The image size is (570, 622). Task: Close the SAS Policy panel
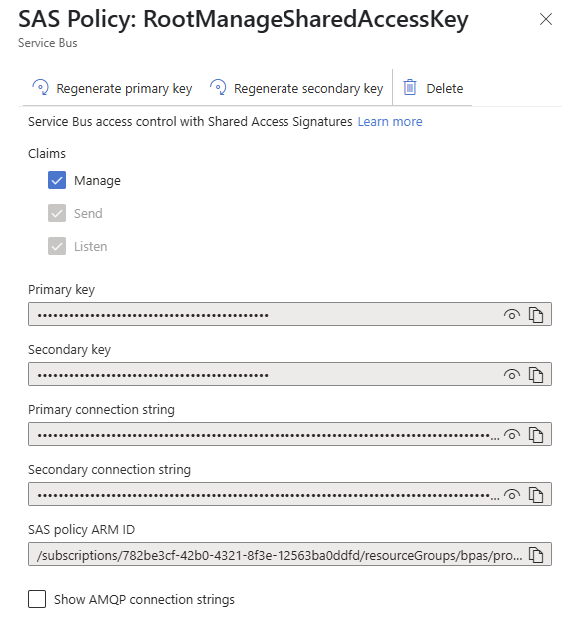[x=546, y=19]
